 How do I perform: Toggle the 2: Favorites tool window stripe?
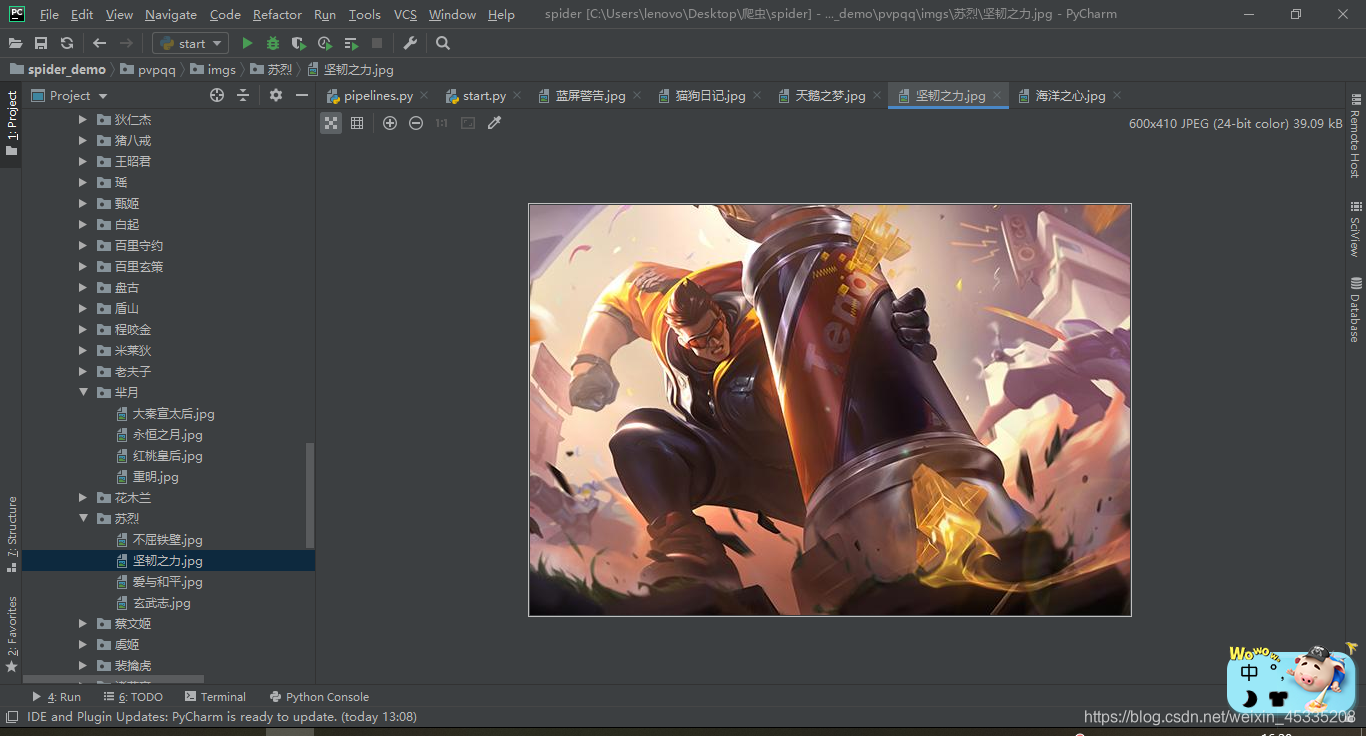pyautogui.click(x=11, y=634)
